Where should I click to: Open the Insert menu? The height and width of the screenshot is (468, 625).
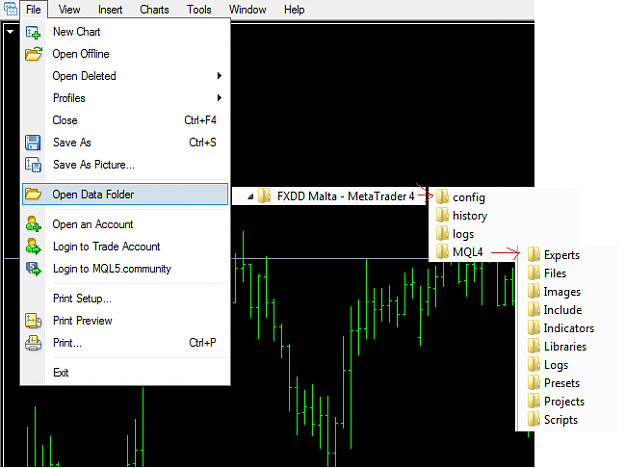[110, 9]
